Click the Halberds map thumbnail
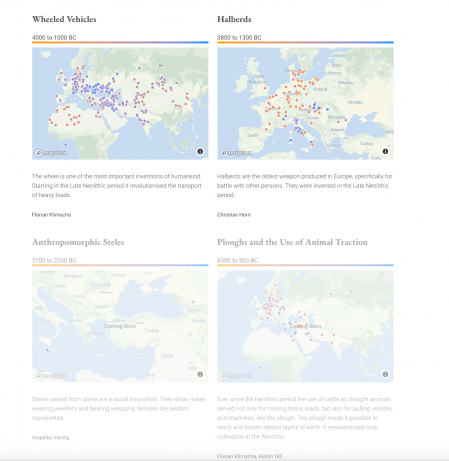Viewport: 449px width, 461px height. tap(305, 103)
